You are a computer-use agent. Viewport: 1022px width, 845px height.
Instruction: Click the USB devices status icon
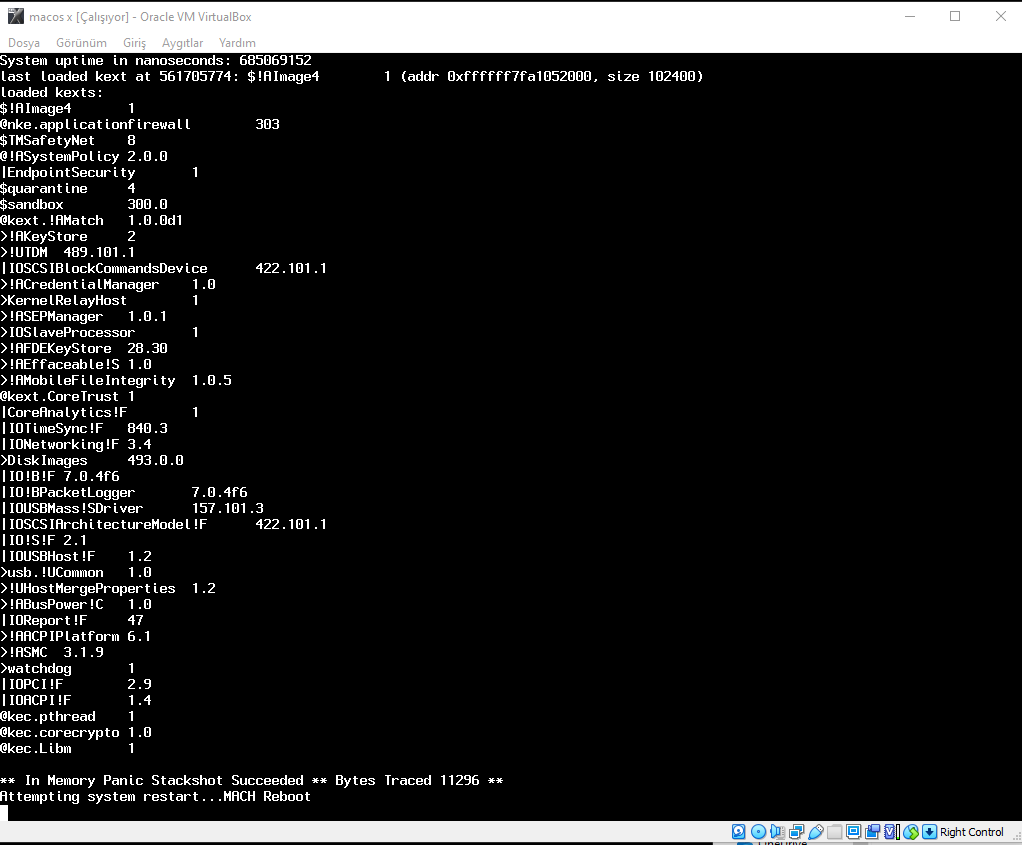[x=815, y=832]
